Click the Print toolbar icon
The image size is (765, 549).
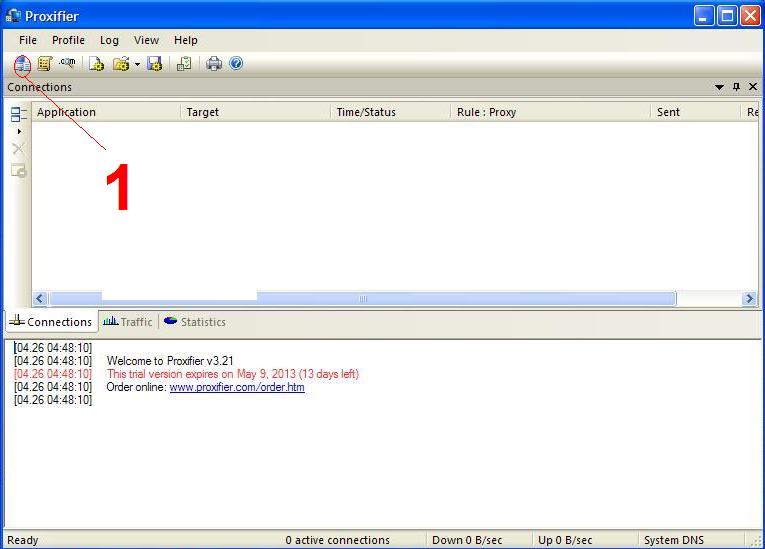click(214, 64)
